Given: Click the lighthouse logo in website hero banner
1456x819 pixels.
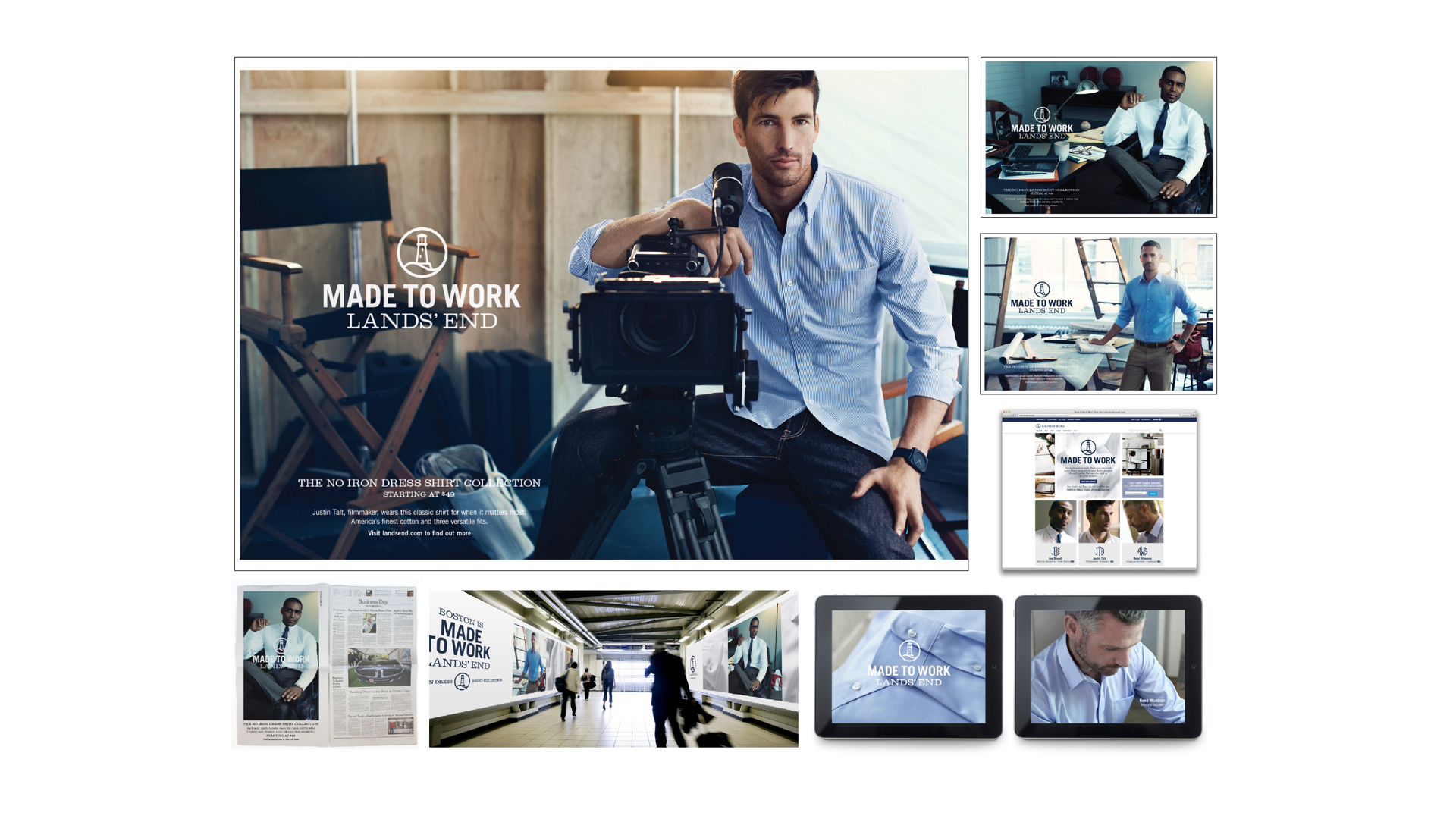Looking at the screenshot, I should tap(1088, 447).
